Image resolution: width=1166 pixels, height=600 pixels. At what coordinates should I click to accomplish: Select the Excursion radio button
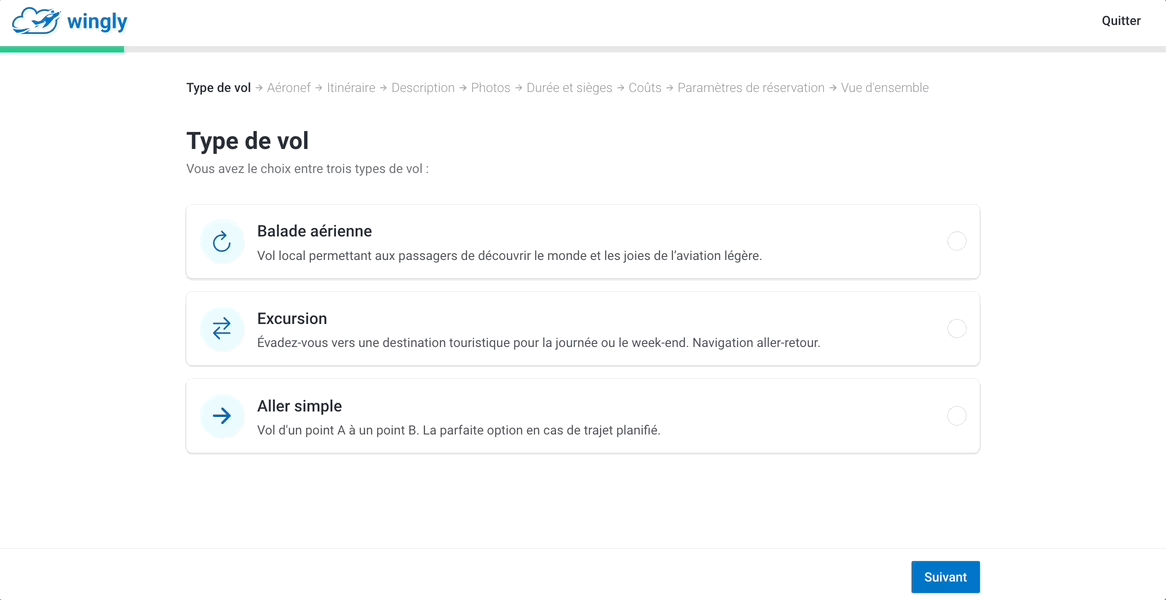point(956,329)
